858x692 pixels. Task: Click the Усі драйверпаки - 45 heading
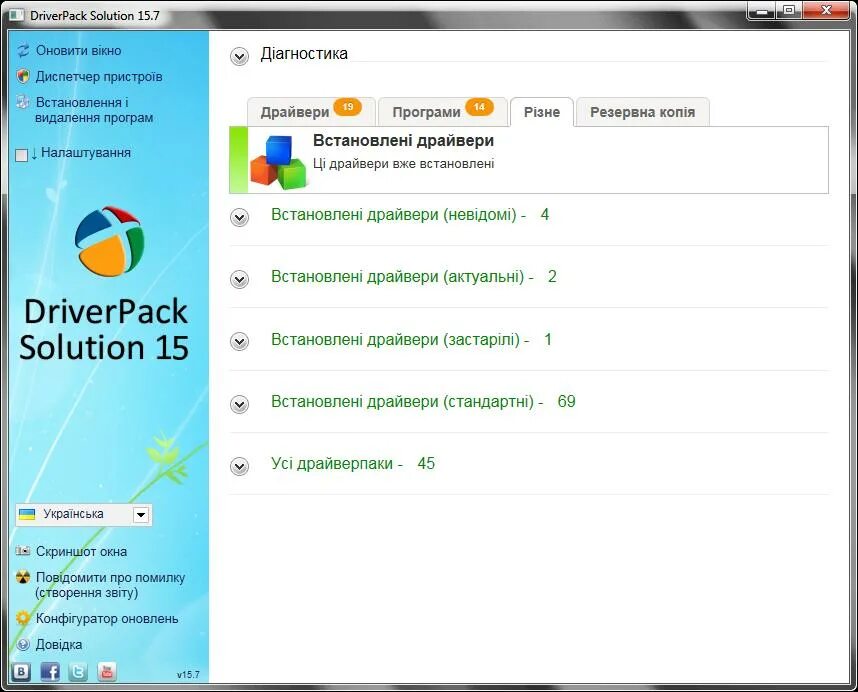coord(353,463)
